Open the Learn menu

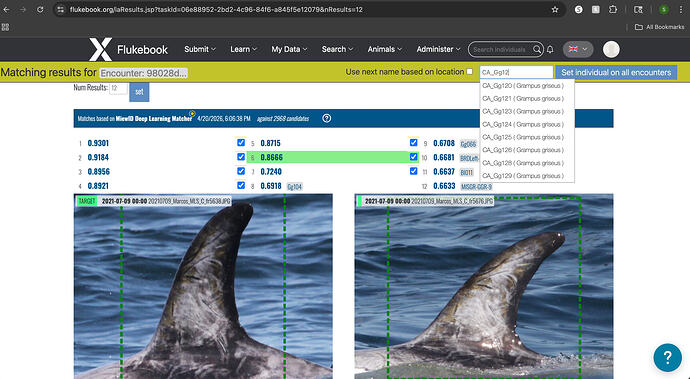[243, 49]
